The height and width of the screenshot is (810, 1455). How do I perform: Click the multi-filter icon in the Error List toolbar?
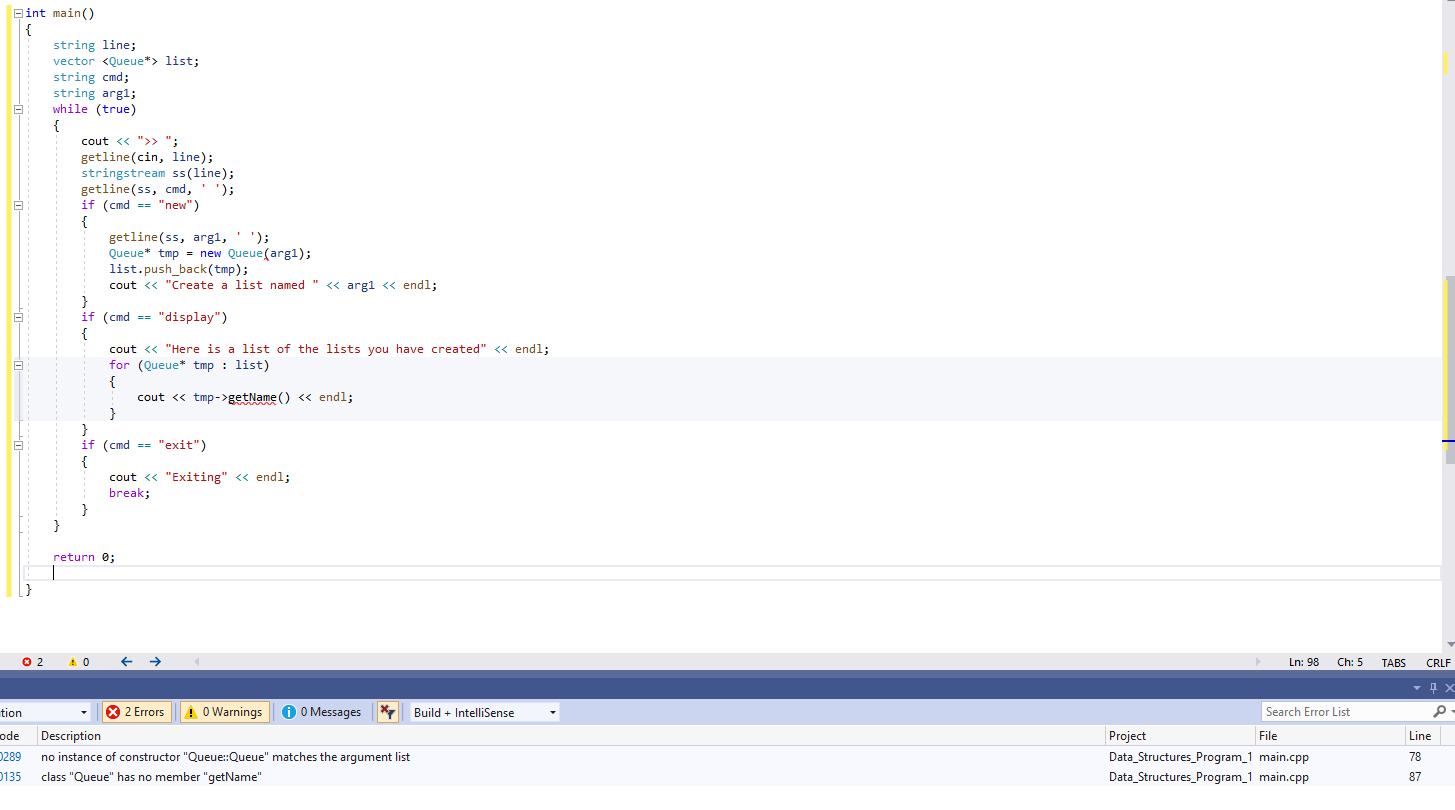pos(387,712)
